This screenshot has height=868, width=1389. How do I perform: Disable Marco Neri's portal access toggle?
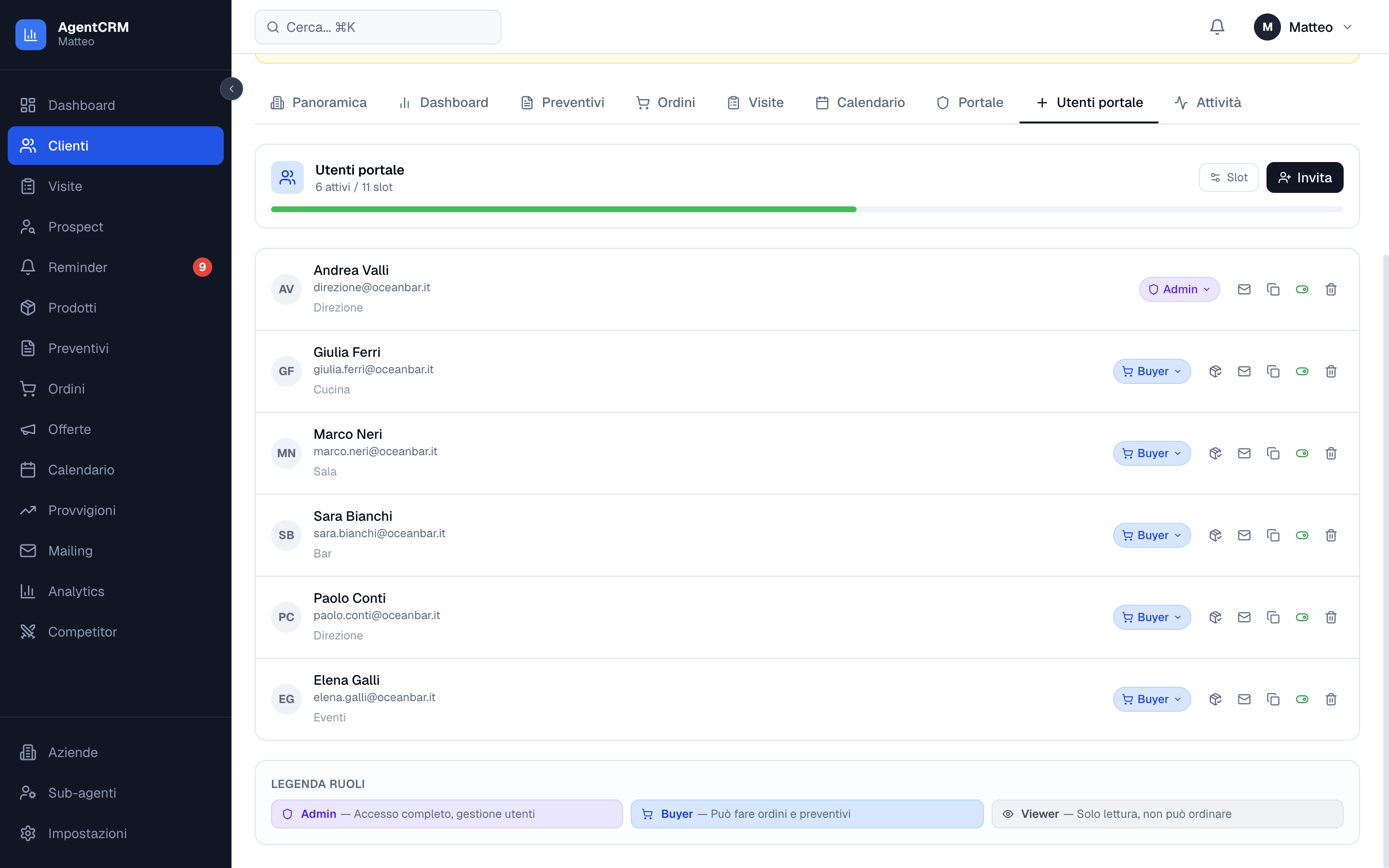click(1302, 453)
